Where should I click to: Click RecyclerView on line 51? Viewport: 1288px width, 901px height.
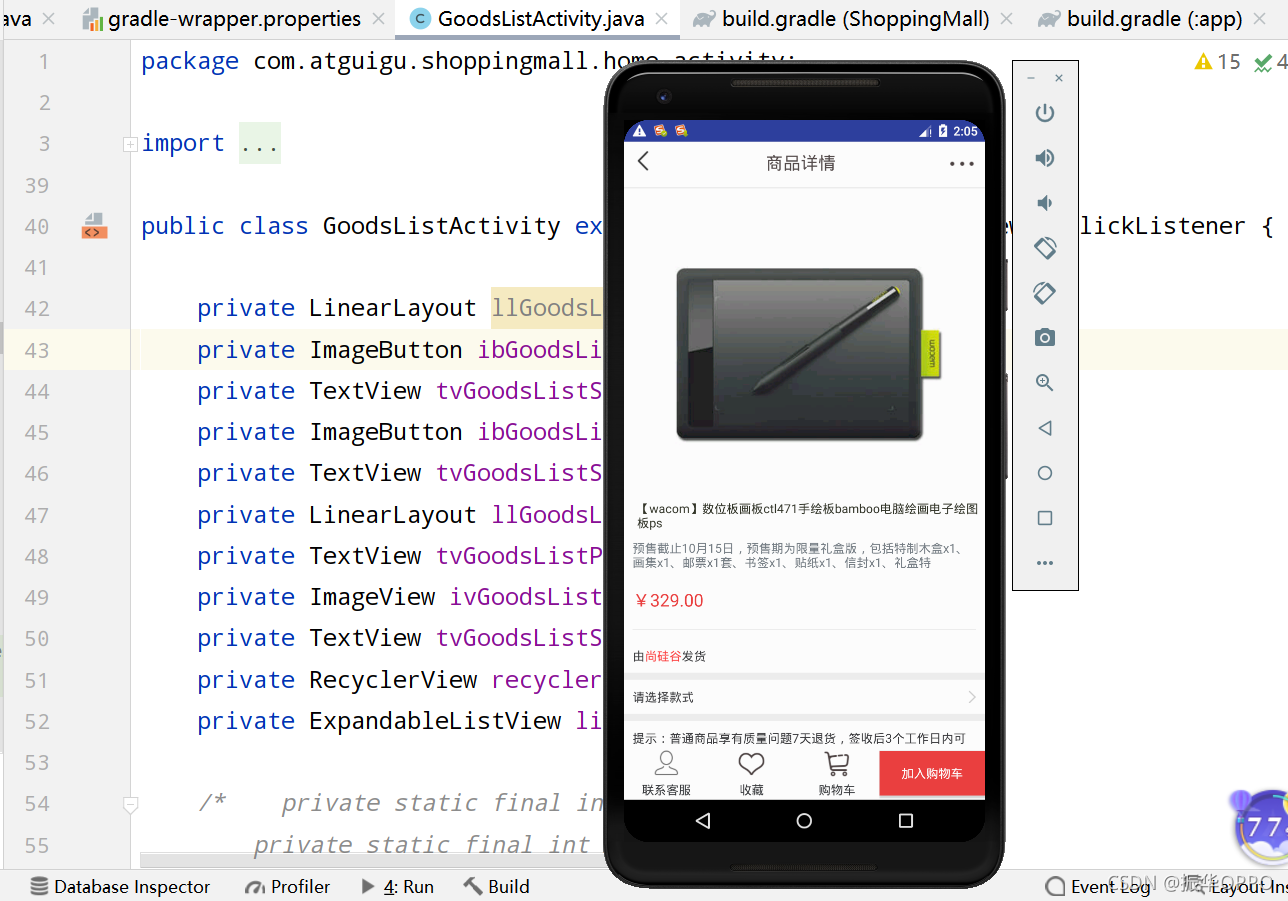point(393,680)
